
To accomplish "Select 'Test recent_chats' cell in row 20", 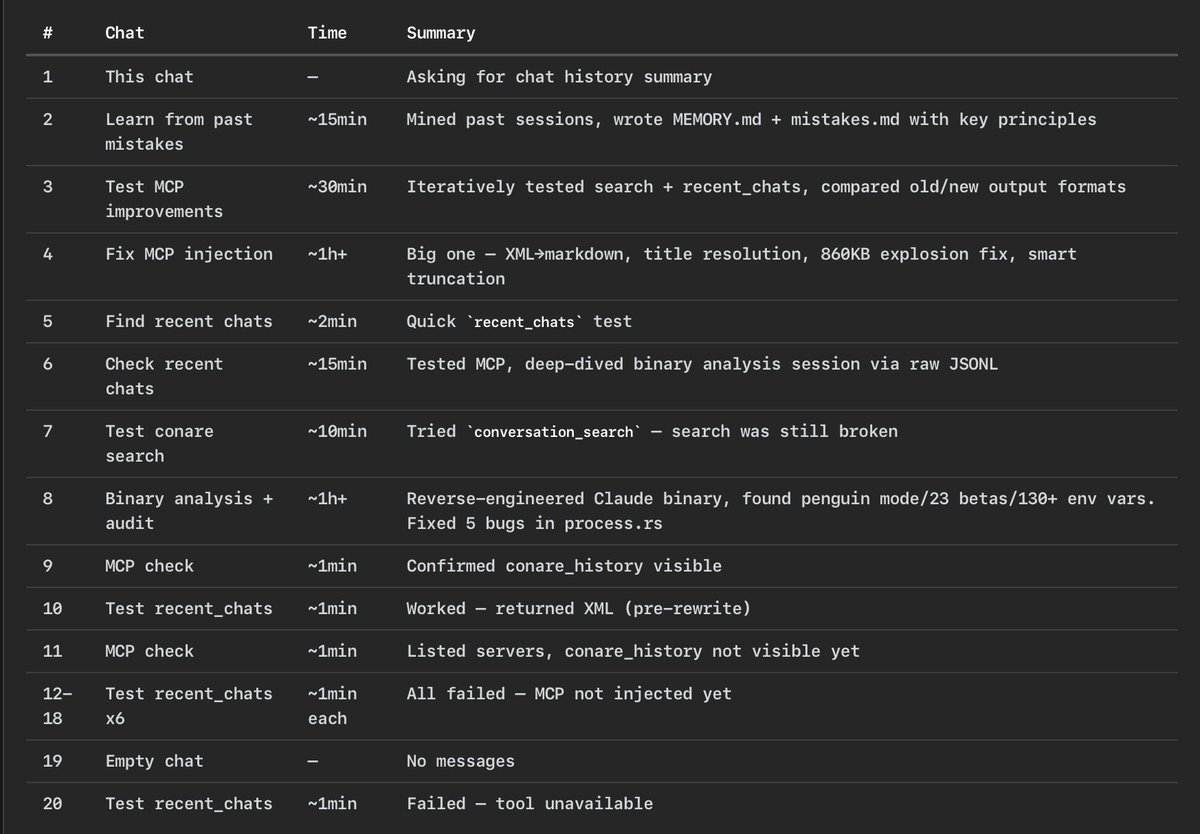I will tap(189, 804).
